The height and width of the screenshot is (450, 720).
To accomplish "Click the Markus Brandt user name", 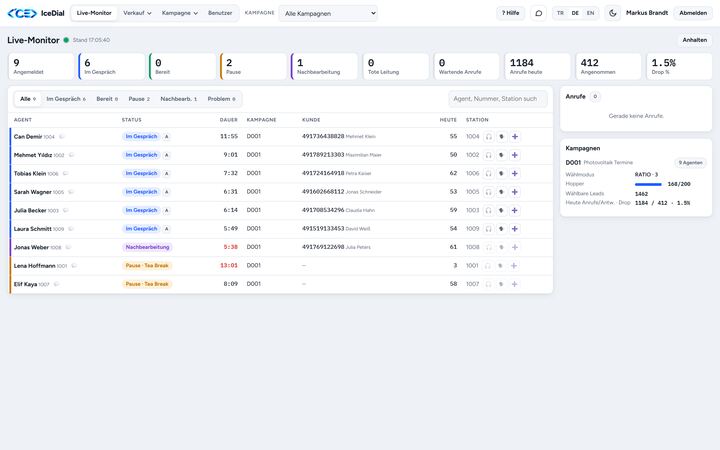I will 647,13.
